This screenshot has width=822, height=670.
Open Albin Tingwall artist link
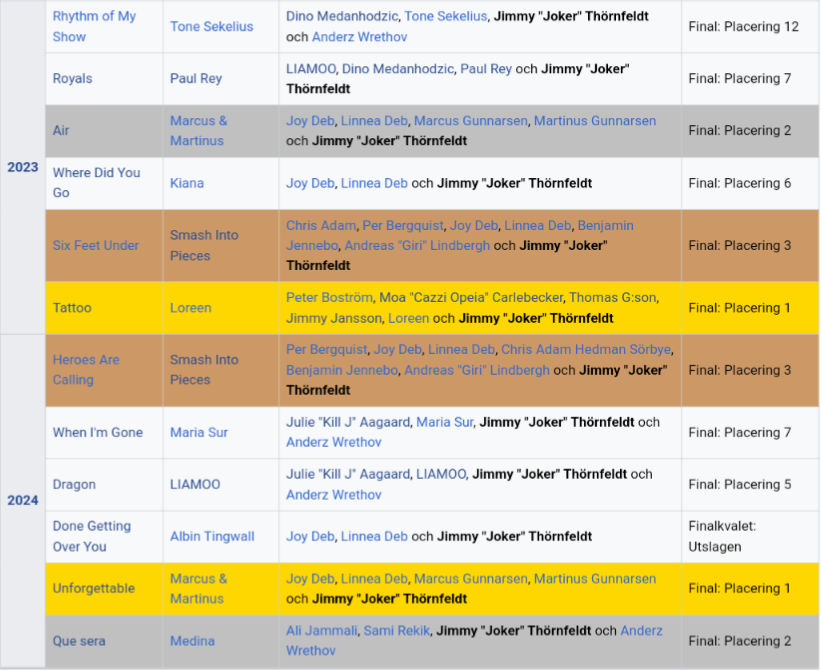[212, 536]
